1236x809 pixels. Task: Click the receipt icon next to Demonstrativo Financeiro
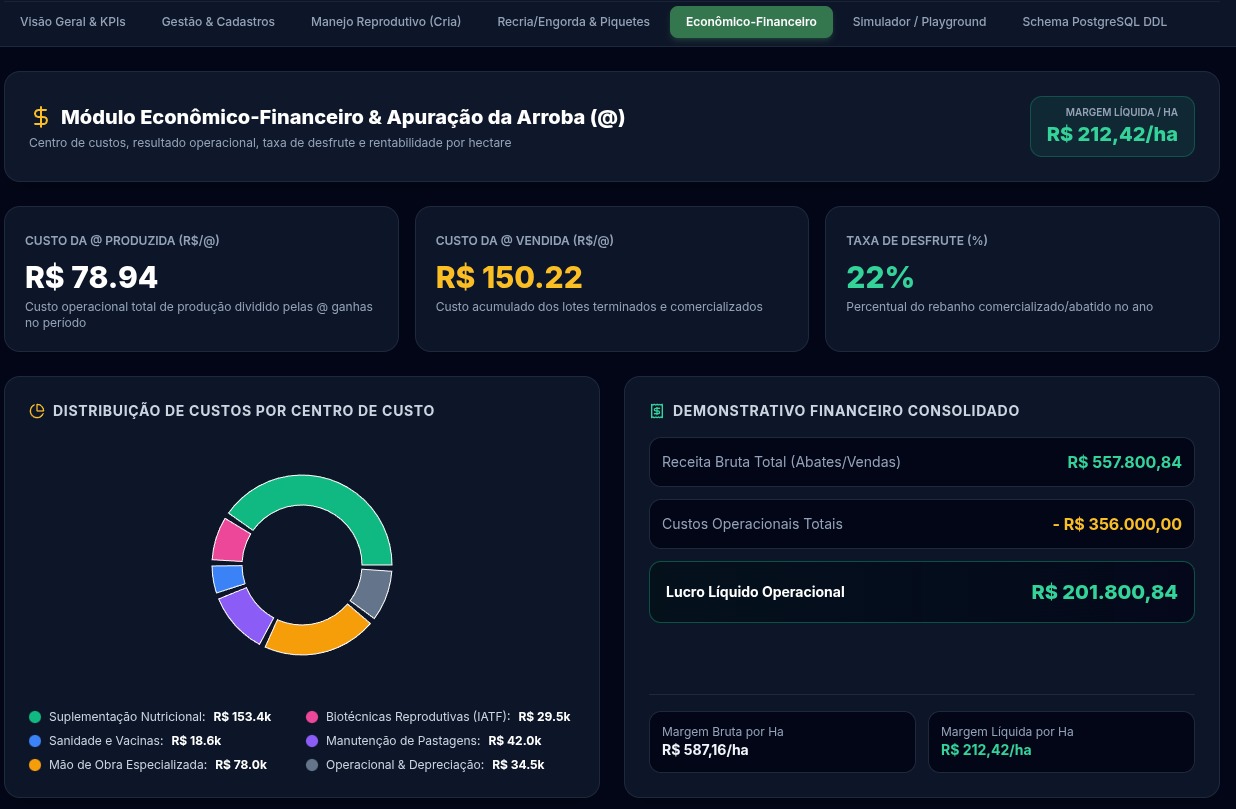(657, 411)
